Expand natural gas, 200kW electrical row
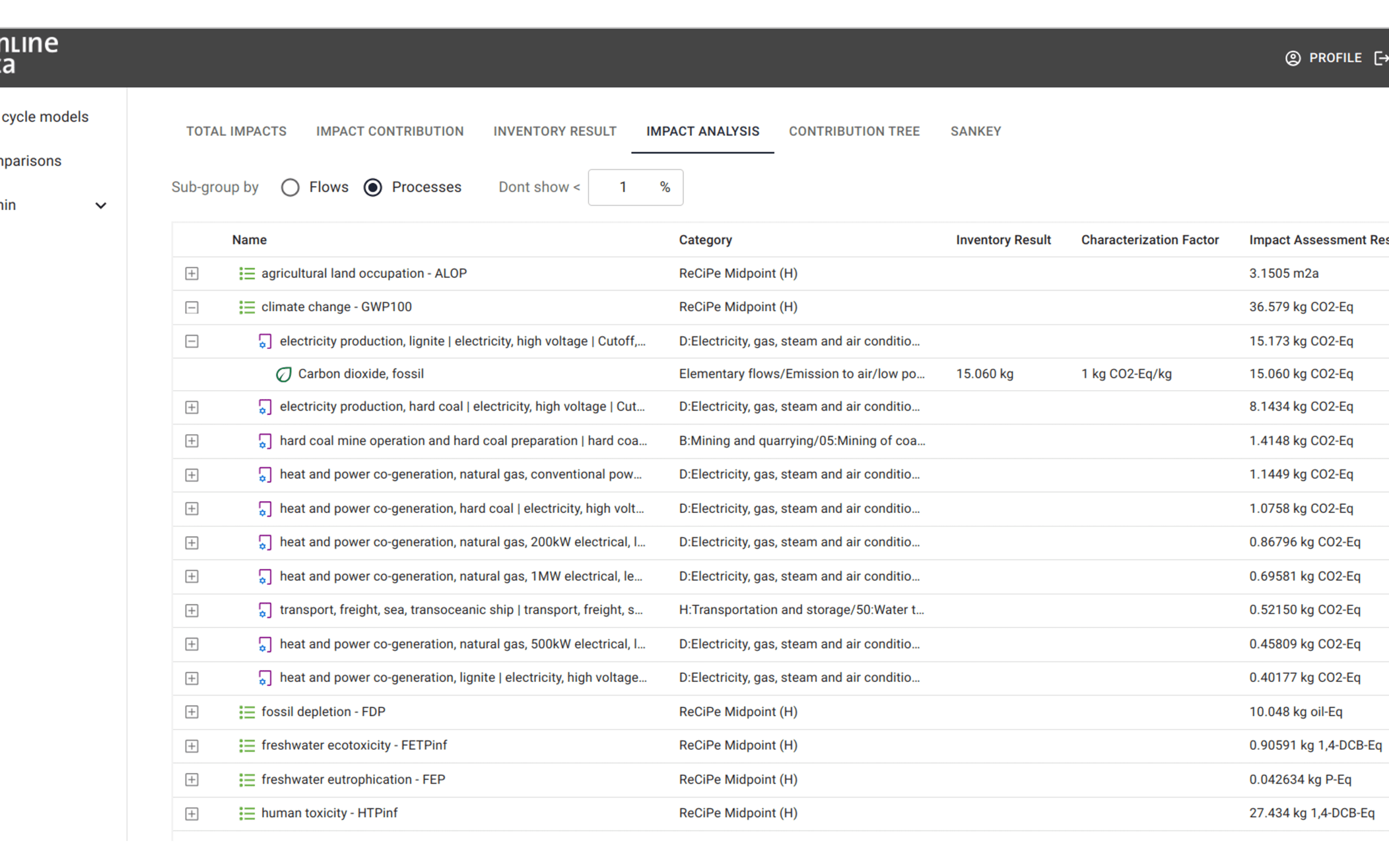The height and width of the screenshot is (868, 1389). (191, 542)
